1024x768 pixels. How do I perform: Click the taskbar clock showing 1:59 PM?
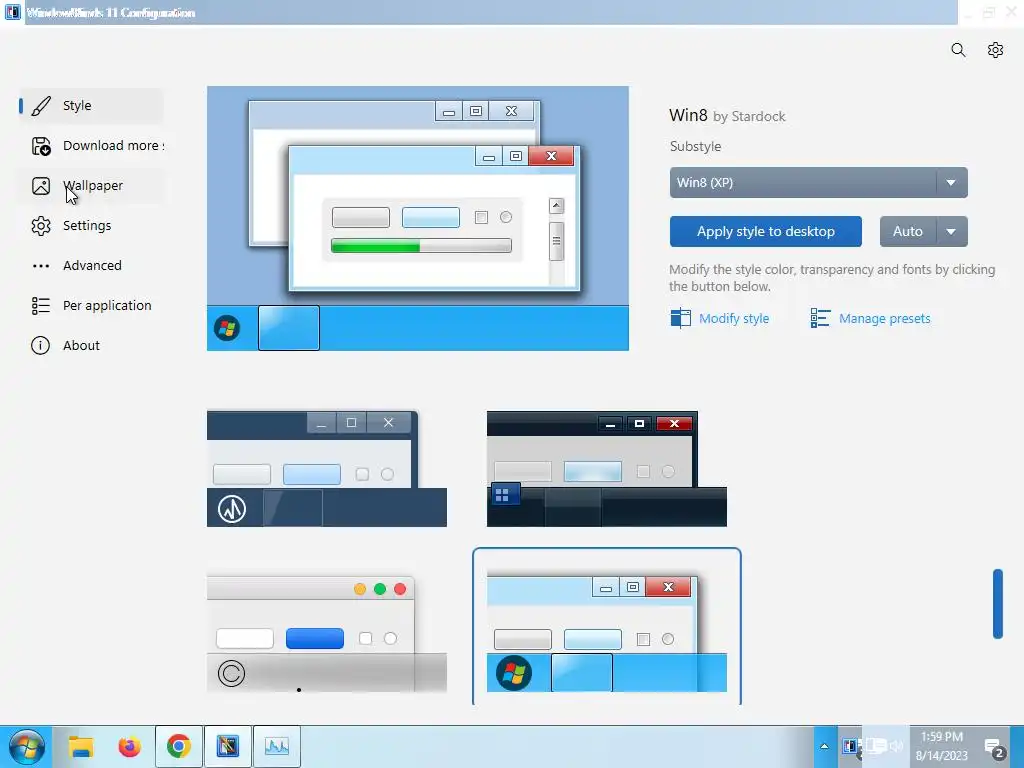(942, 746)
